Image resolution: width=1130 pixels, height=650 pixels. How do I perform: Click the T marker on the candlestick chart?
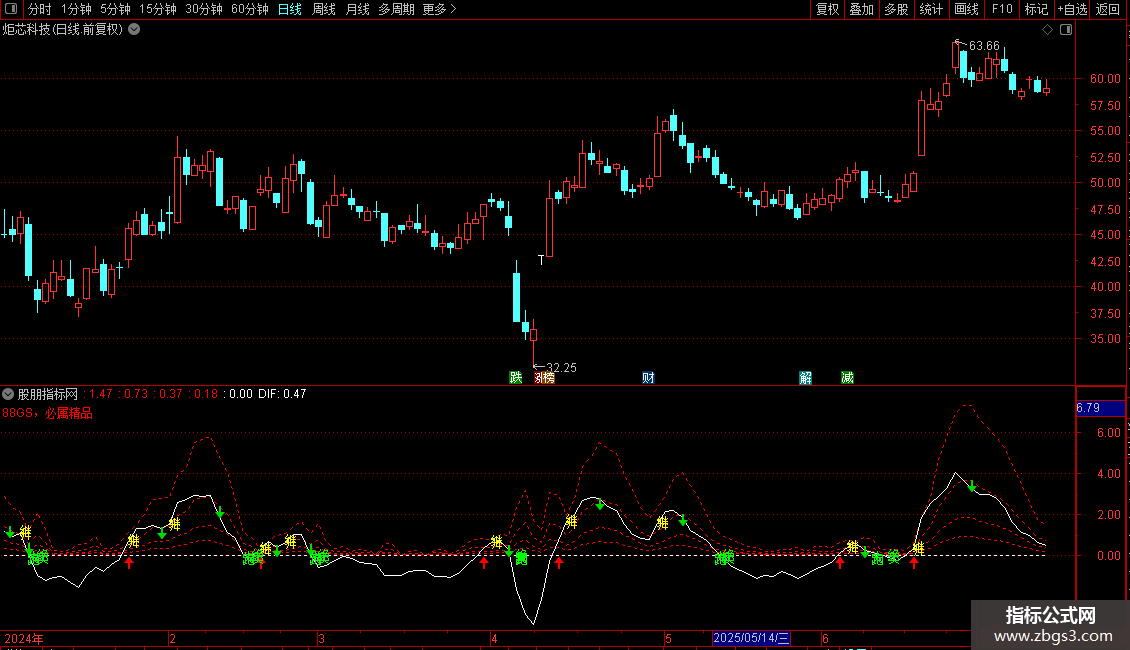click(541, 260)
